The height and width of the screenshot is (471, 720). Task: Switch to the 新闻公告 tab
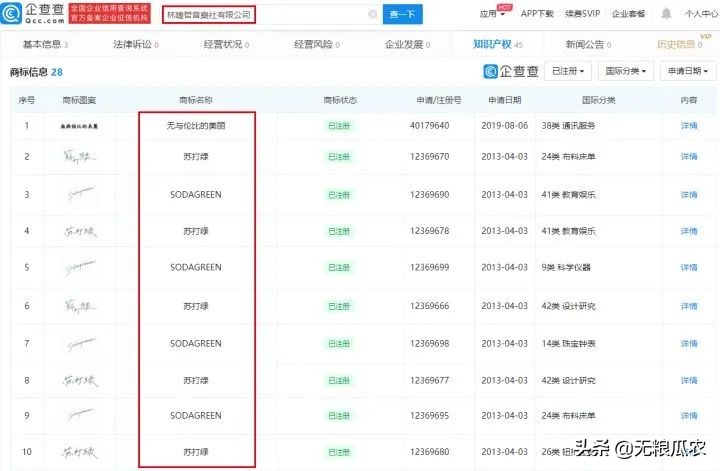coord(588,44)
